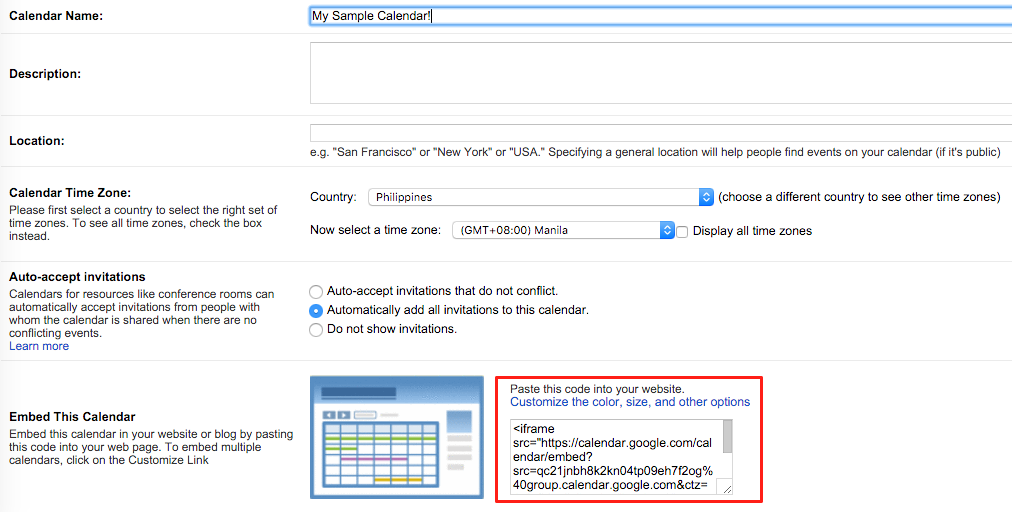Click the 'Calendar Time Zone:' label

click(70, 193)
